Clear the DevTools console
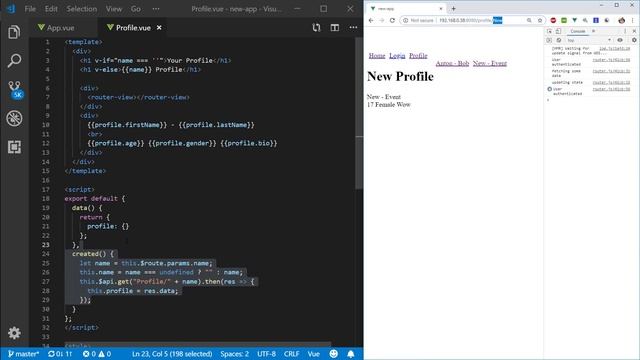 [558, 40]
